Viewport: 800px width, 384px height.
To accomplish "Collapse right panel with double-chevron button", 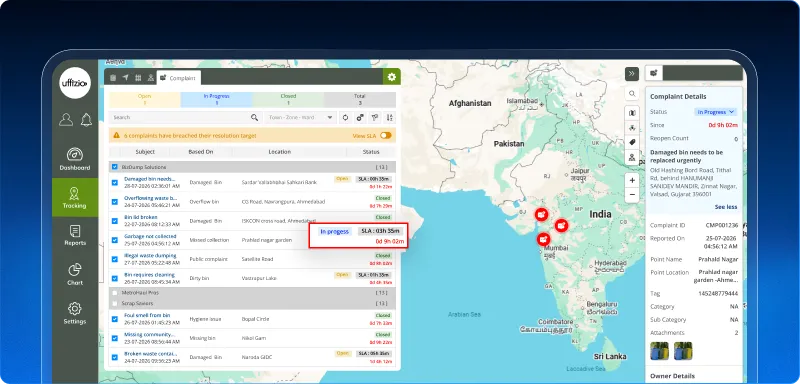I will pyautogui.click(x=632, y=74).
